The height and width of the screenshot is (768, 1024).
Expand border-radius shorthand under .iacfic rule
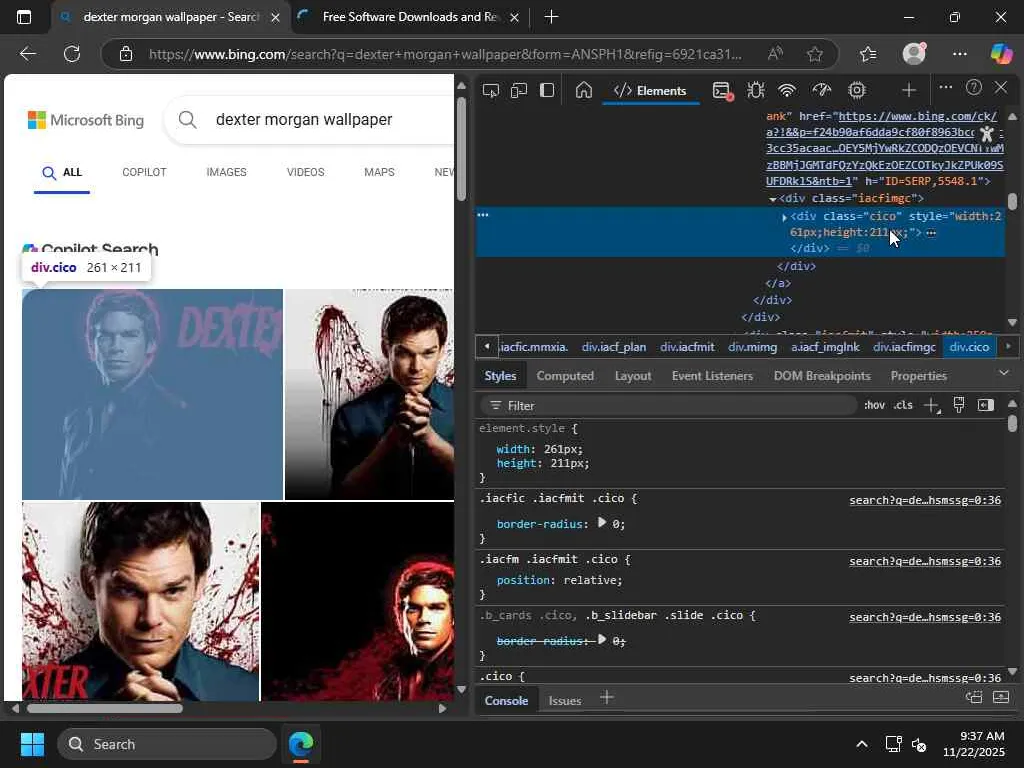[602, 523]
